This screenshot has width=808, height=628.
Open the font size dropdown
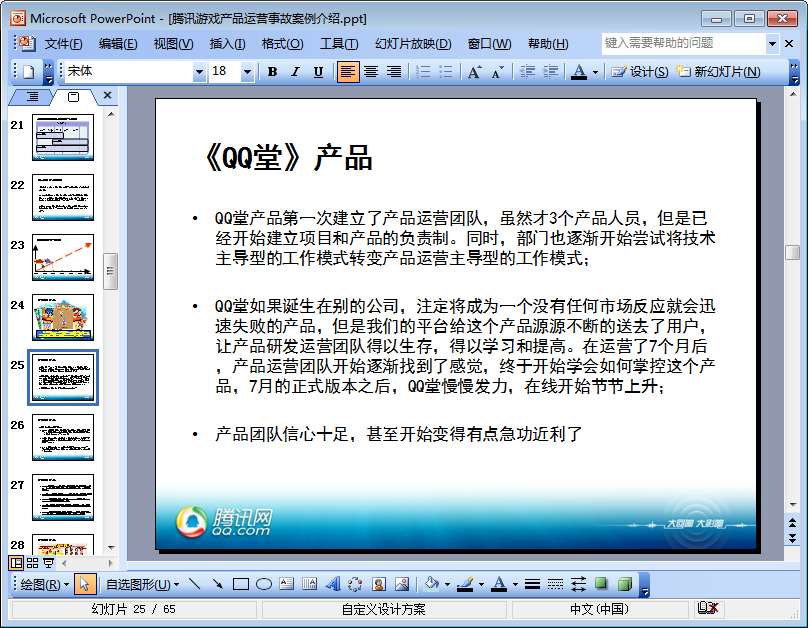[x=247, y=72]
